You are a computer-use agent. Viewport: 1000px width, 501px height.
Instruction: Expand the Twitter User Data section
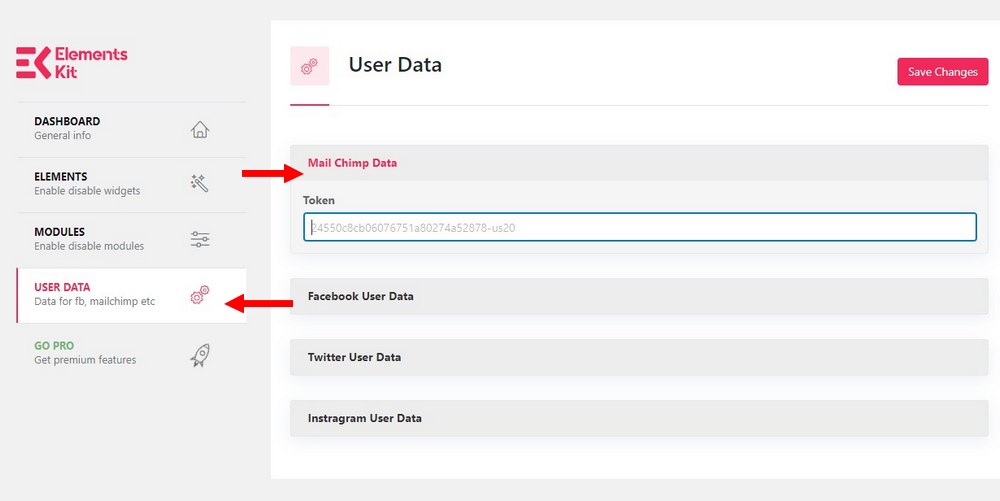639,358
